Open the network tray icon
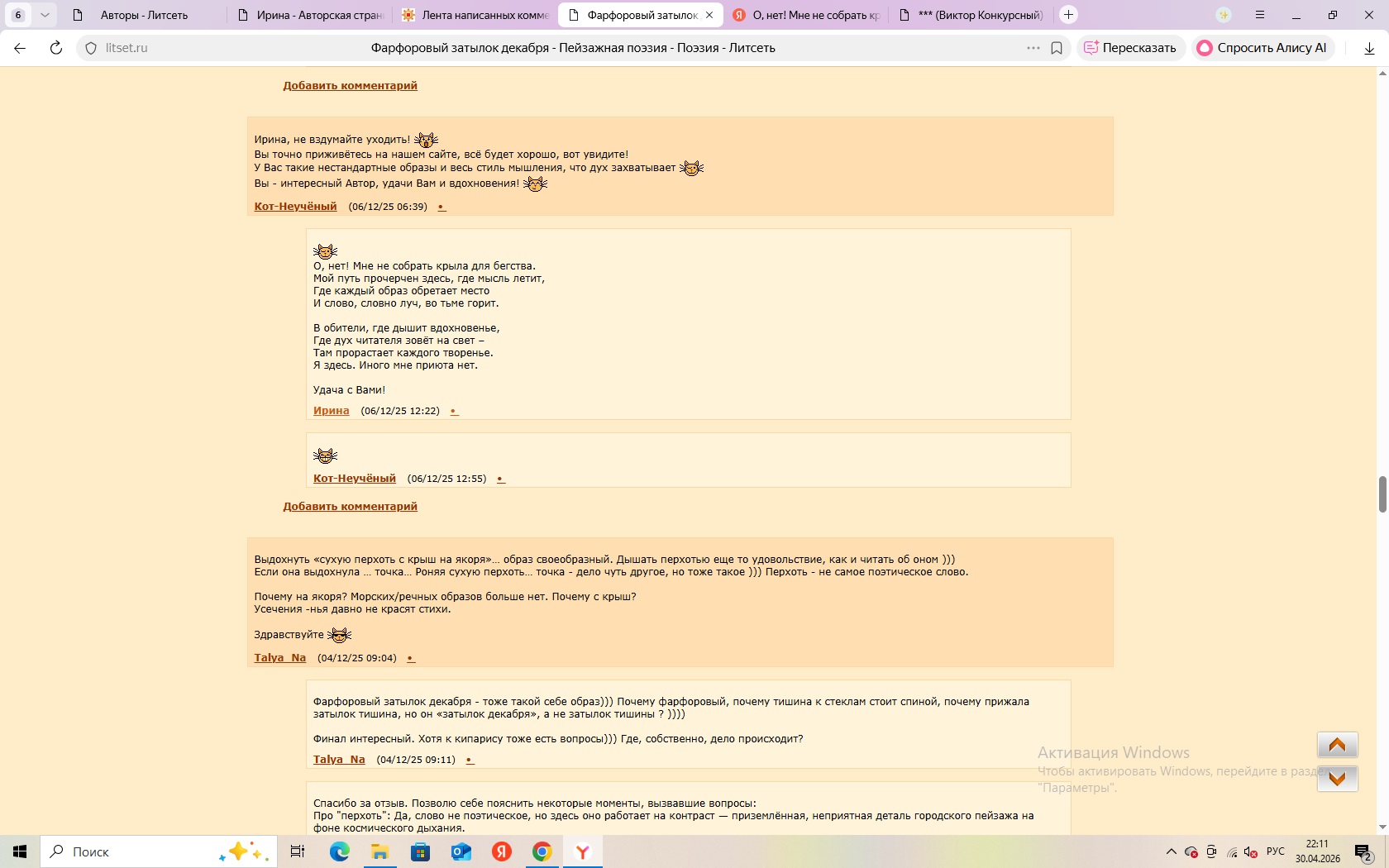1389x868 pixels. click(x=1232, y=851)
